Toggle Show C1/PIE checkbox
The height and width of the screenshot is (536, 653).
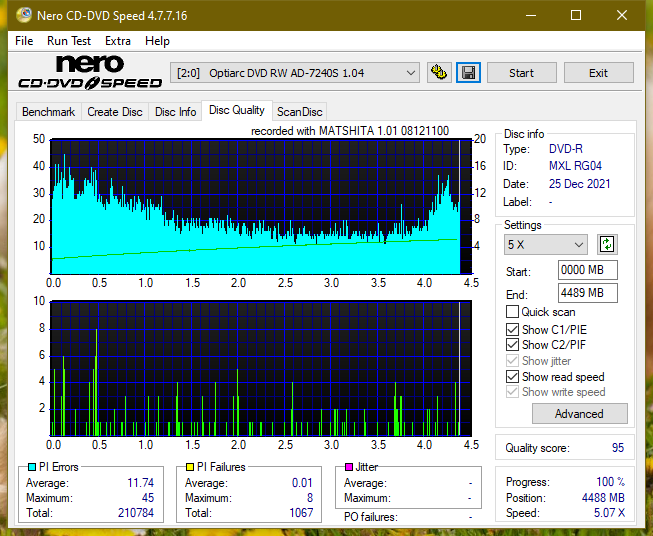[512, 329]
